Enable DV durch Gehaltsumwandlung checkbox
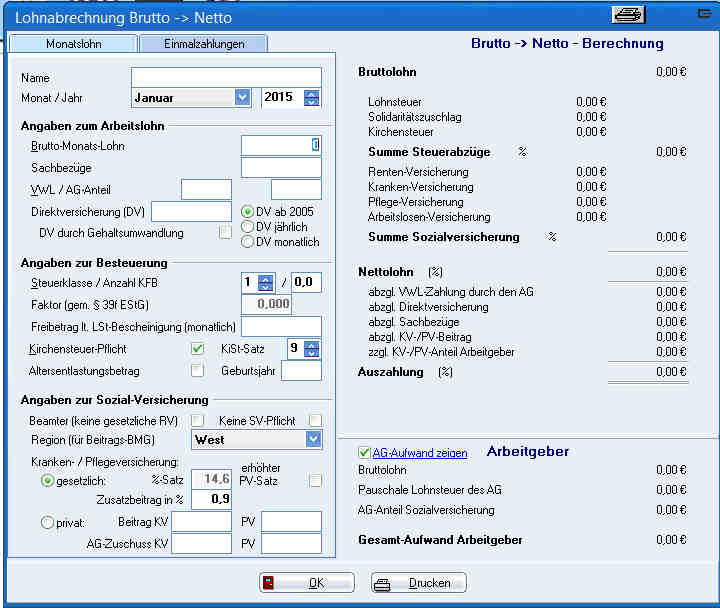The height and width of the screenshot is (608, 720). 225,233
